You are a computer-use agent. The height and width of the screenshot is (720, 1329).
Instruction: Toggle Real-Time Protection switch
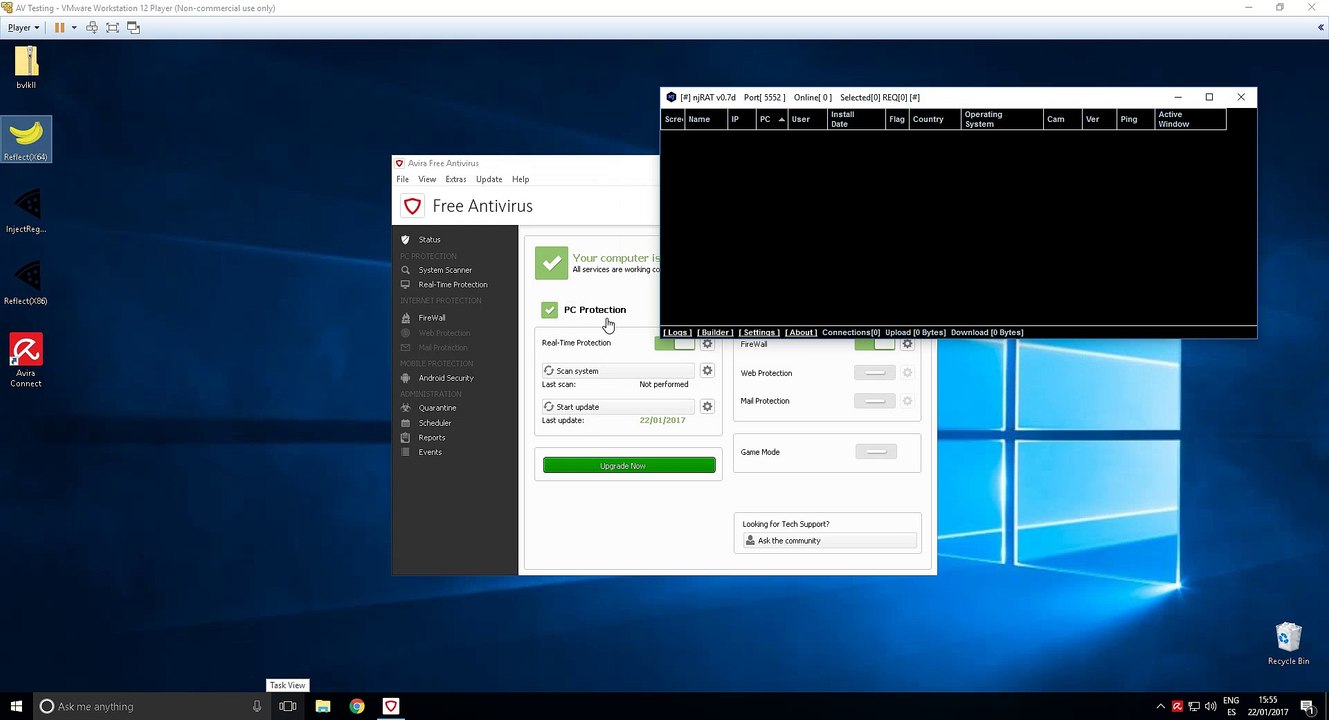(675, 343)
